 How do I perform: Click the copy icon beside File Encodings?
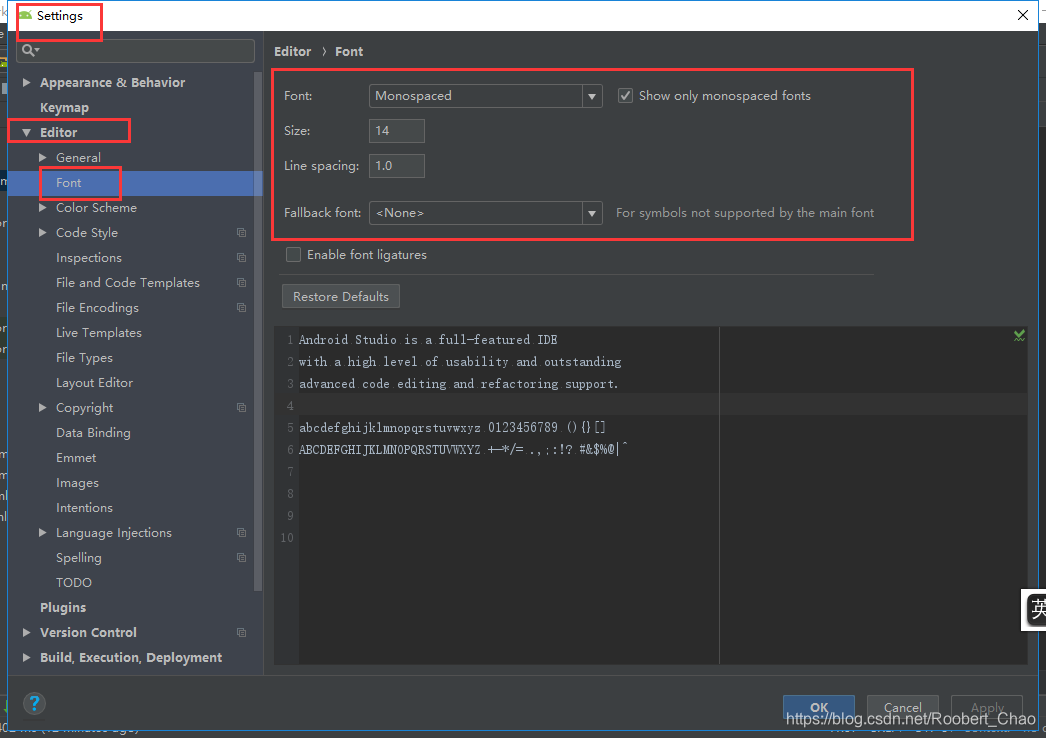tap(241, 308)
